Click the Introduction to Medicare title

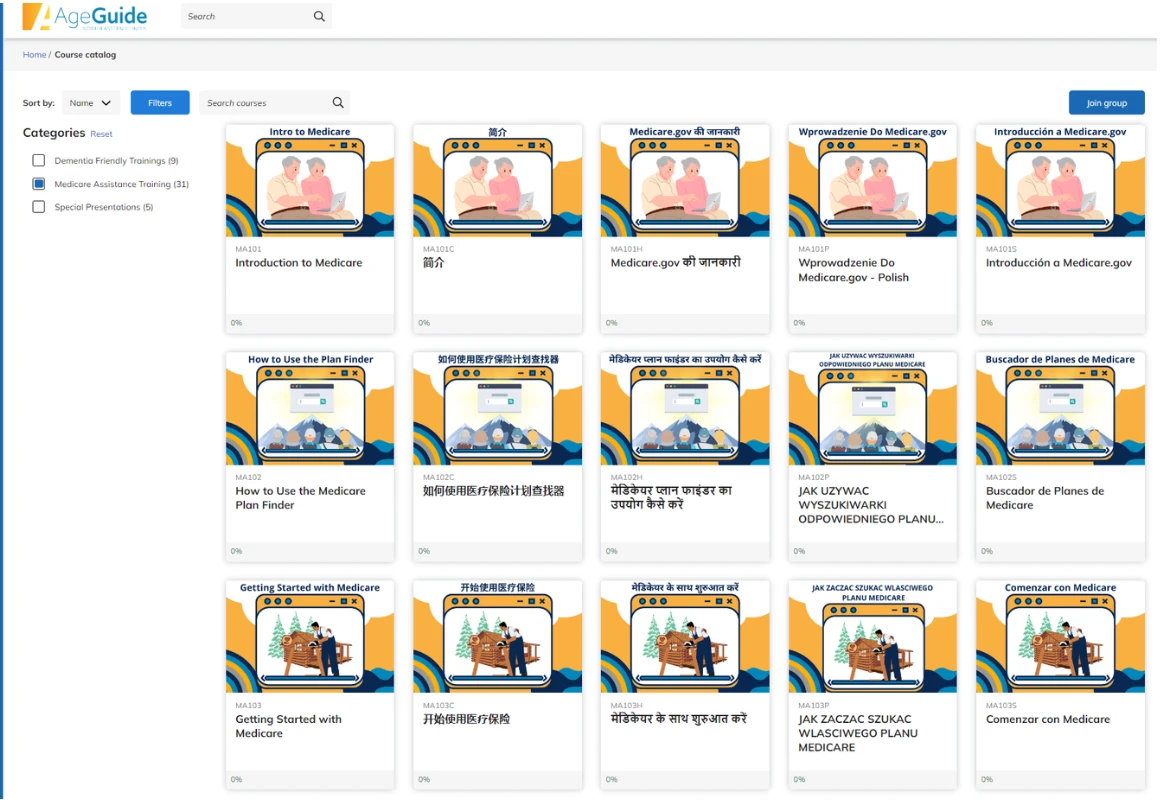299,263
